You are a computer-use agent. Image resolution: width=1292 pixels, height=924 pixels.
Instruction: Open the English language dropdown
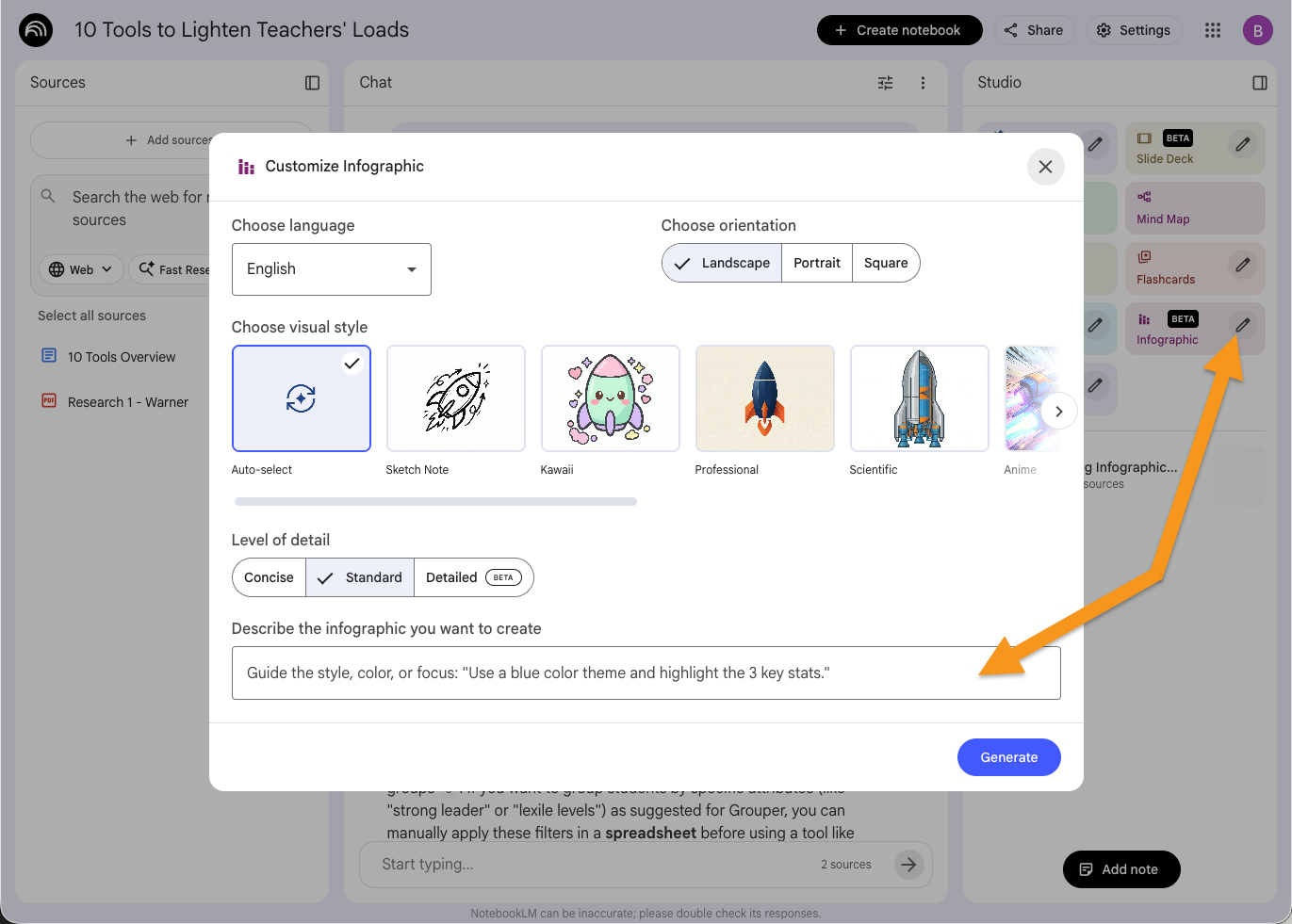[331, 269]
